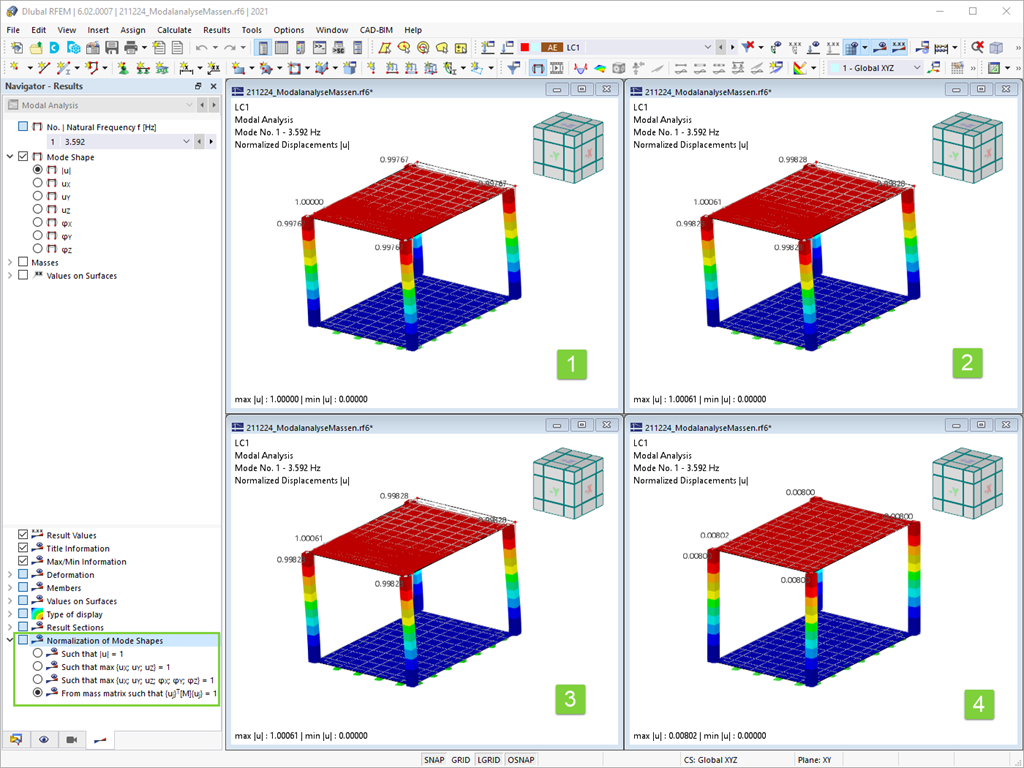Open the camera view tab in navigator panel

pos(72,740)
